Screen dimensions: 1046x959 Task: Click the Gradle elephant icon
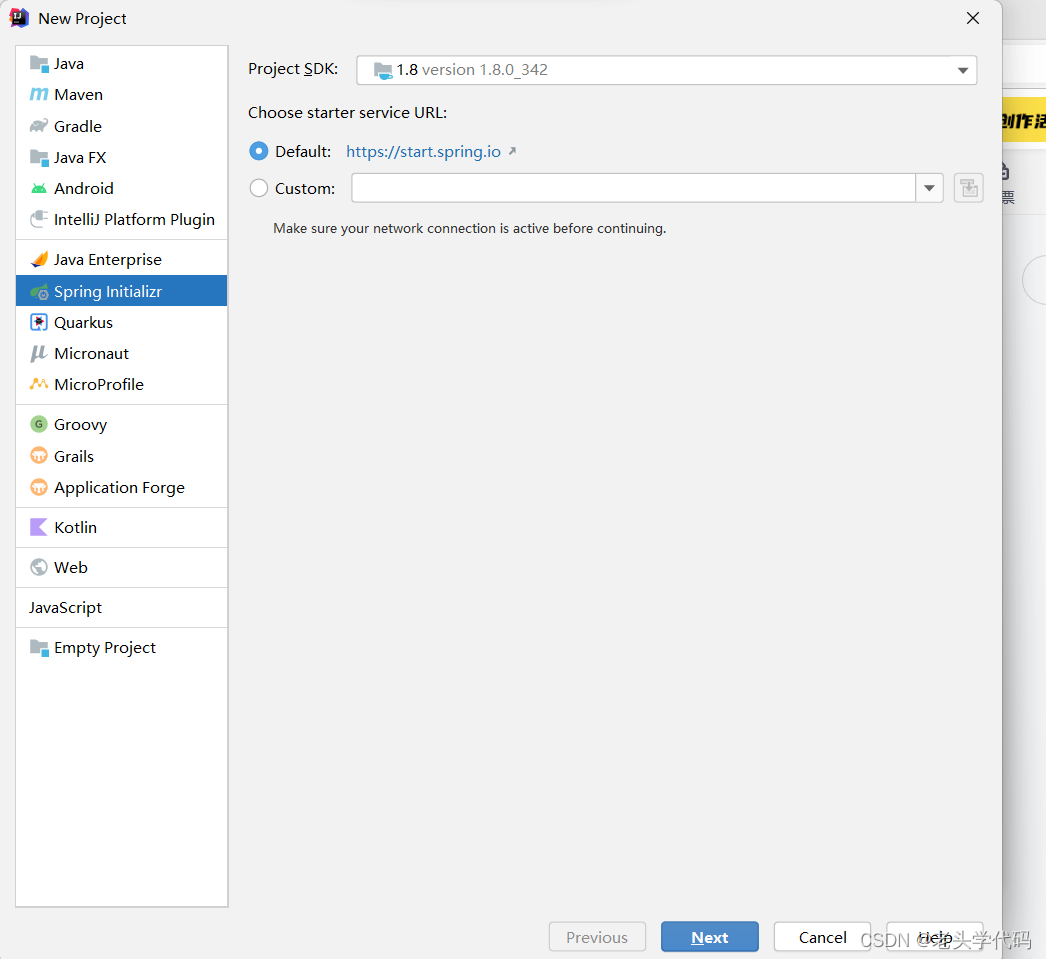39,126
